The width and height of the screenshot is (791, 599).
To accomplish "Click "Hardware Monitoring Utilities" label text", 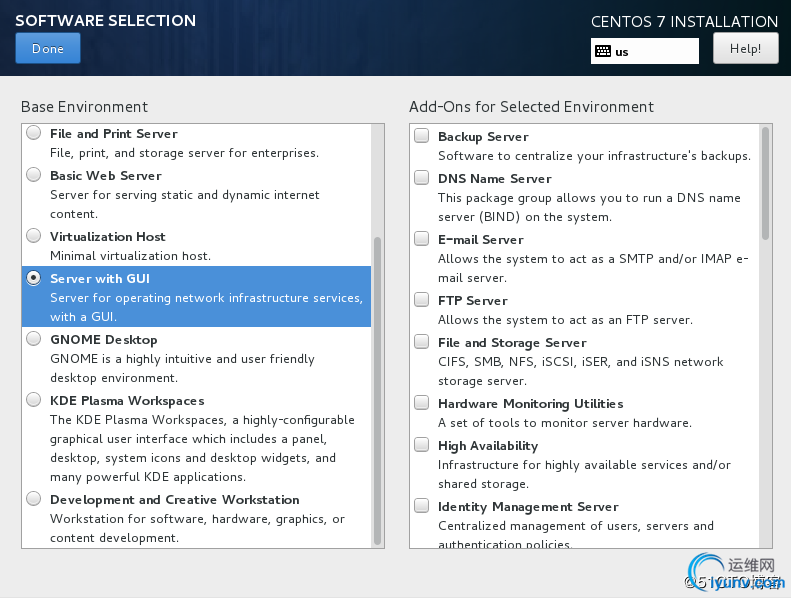I will click(x=530, y=404).
